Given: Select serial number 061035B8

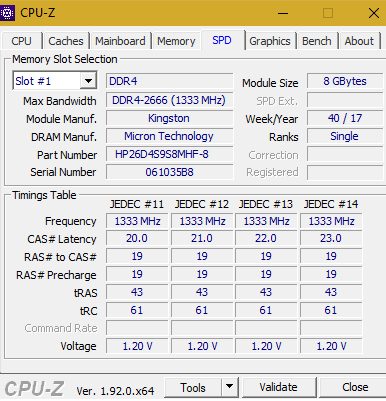Looking at the screenshot, I should pyautogui.click(x=169, y=172).
